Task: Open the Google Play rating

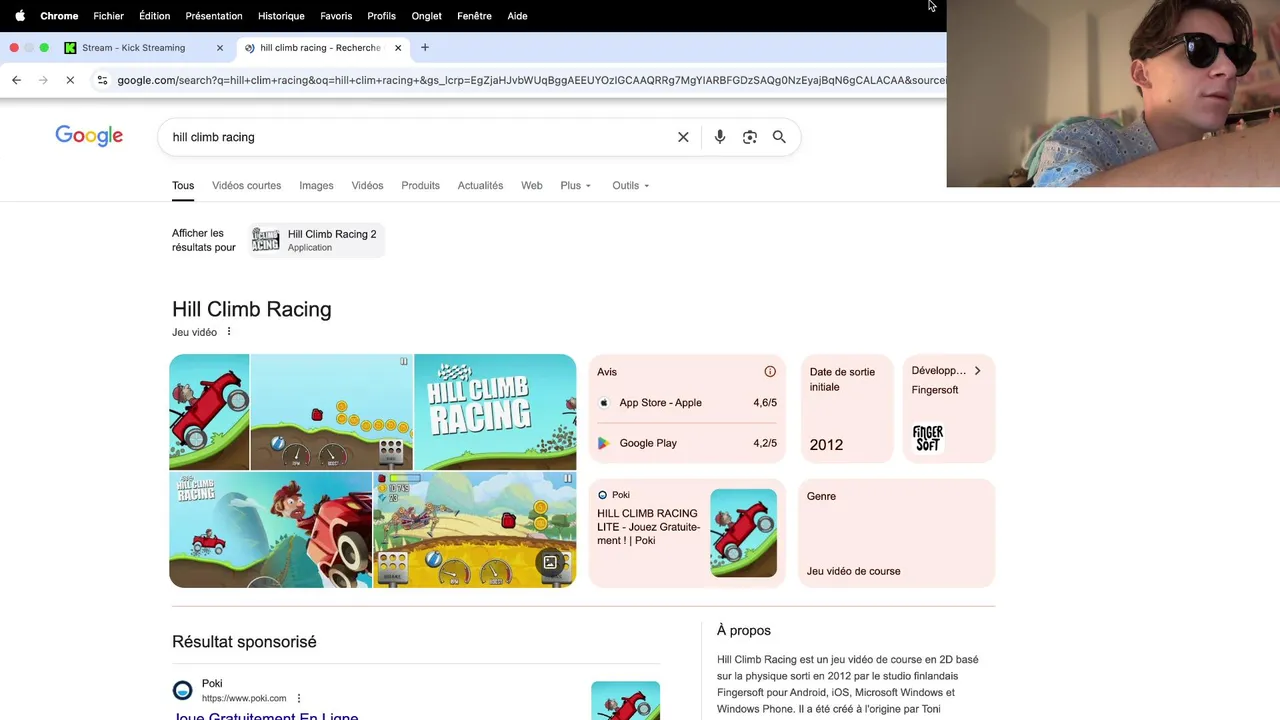Action: [687, 443]
